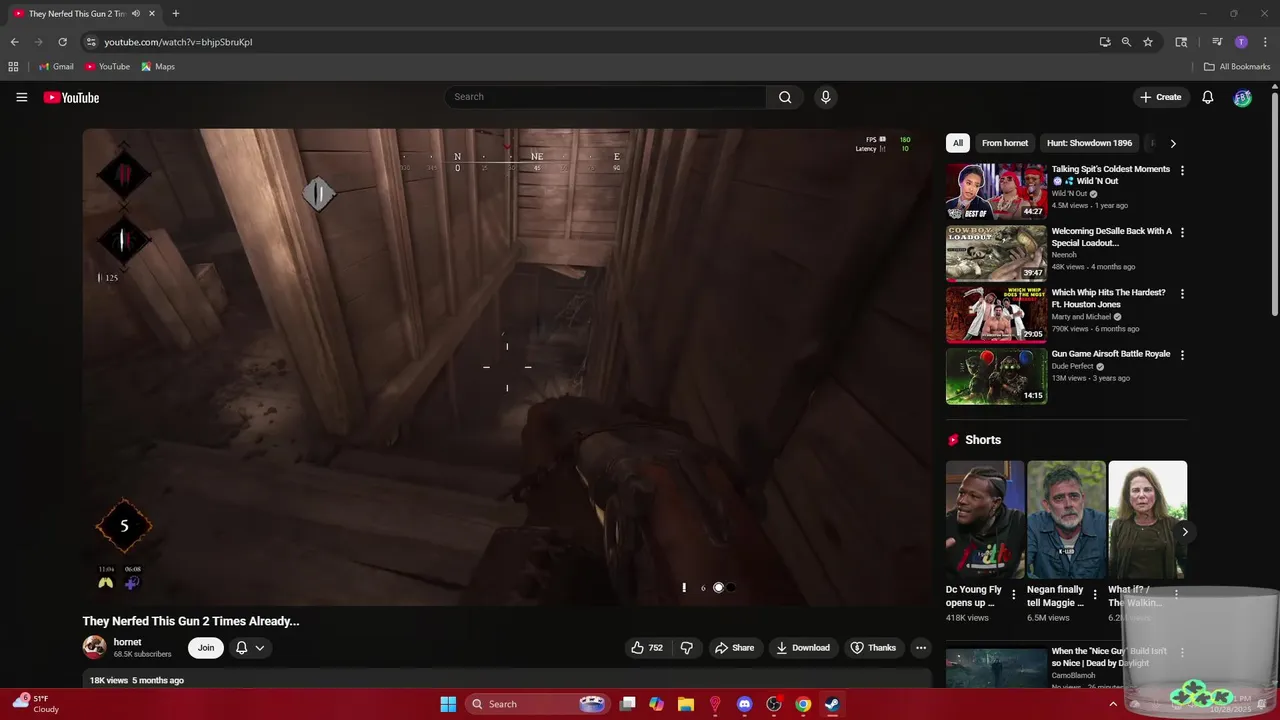
Task: Open YouTube notifications bell
Action: (x=1207, y=97)
